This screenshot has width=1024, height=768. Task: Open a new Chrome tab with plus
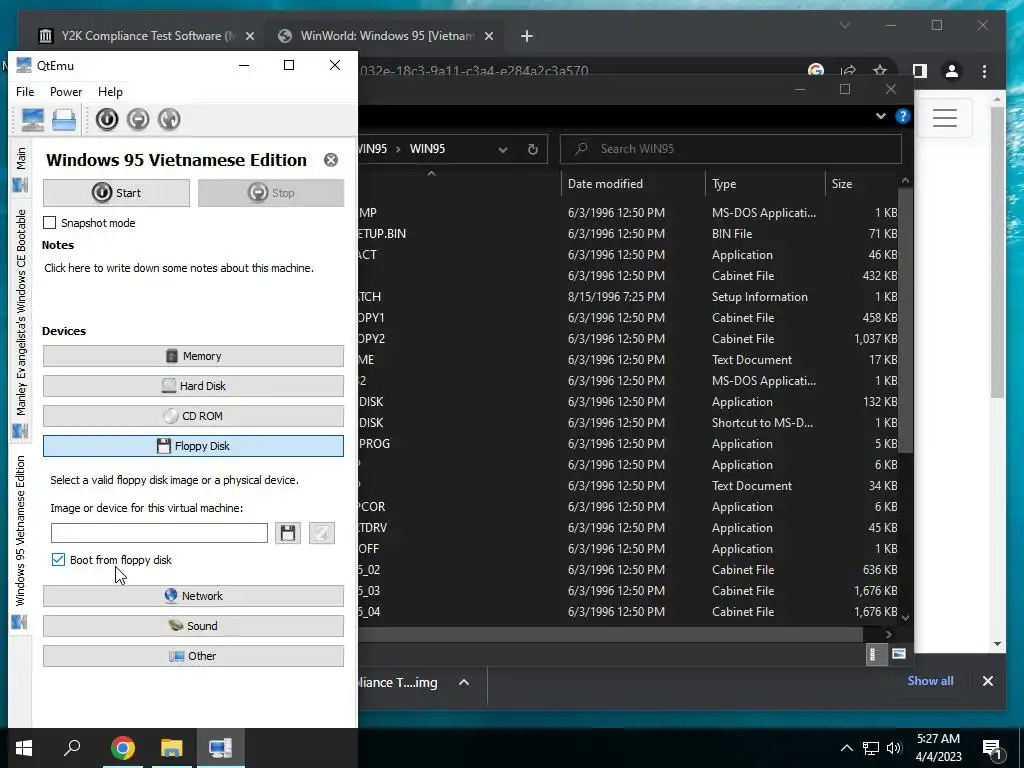click(x=527, y=36)
